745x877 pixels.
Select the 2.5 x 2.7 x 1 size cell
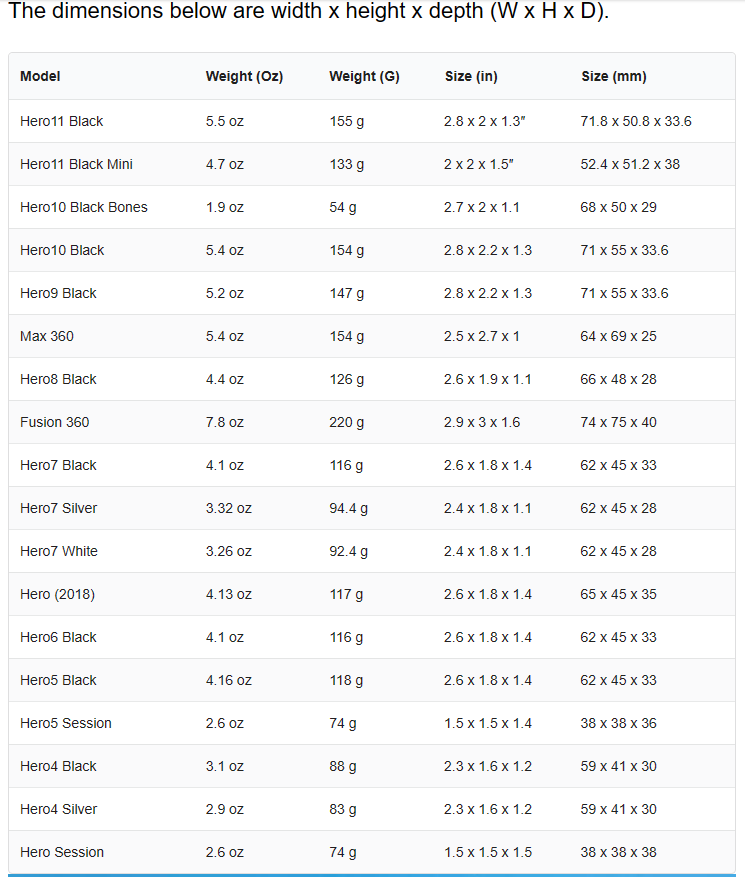point(482,336)
